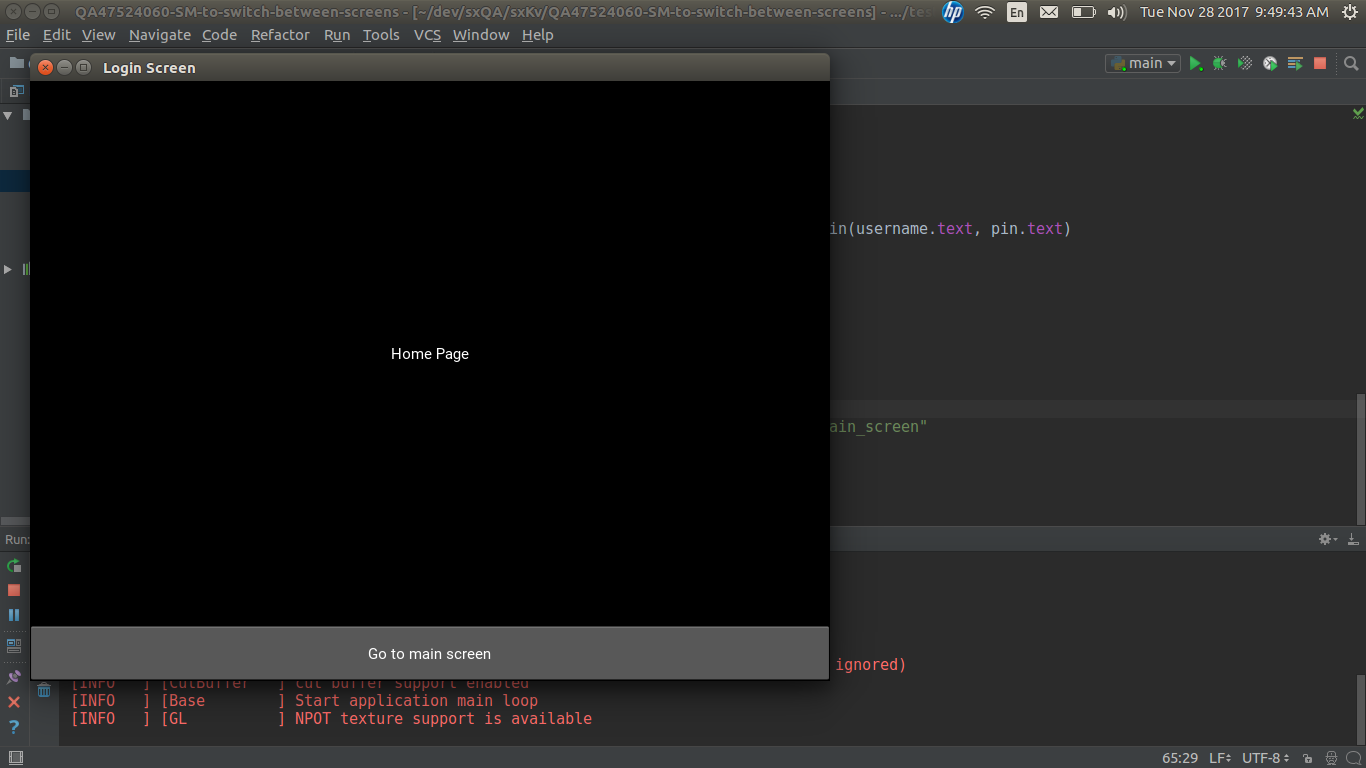Expand the collapsed tree node with arrow
Viewport: 1366px width, 768px height.
[x=8, y=269]
